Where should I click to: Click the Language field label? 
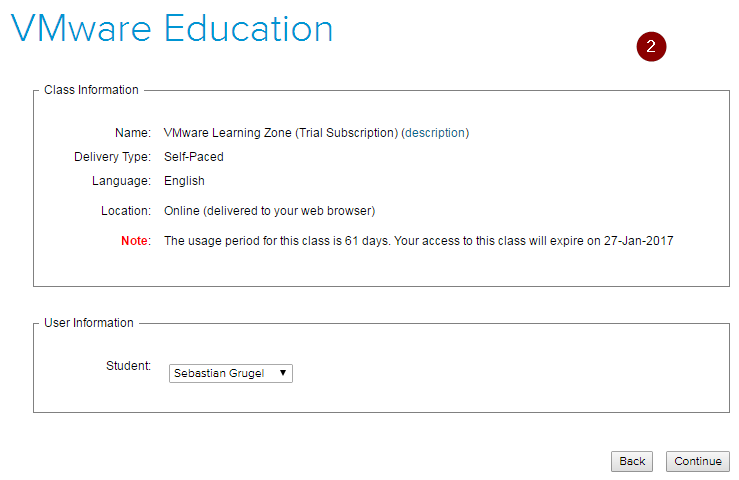121,181
